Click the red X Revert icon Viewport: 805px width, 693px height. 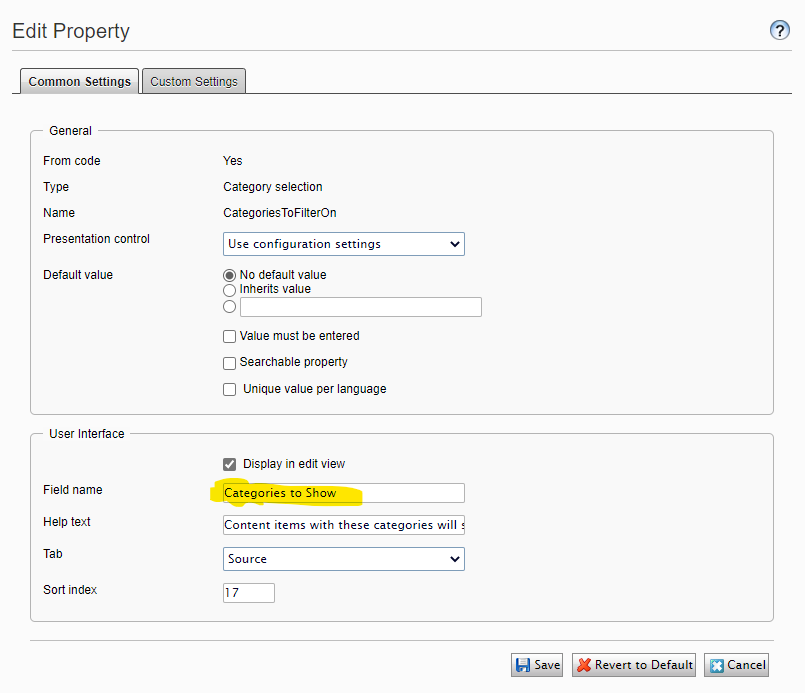point(583,665)
